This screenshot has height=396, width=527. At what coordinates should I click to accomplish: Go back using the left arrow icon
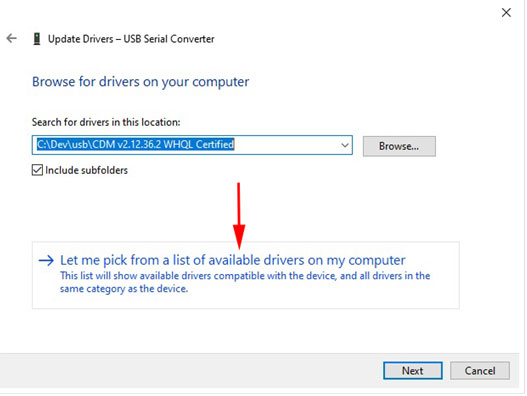[11, 38]
